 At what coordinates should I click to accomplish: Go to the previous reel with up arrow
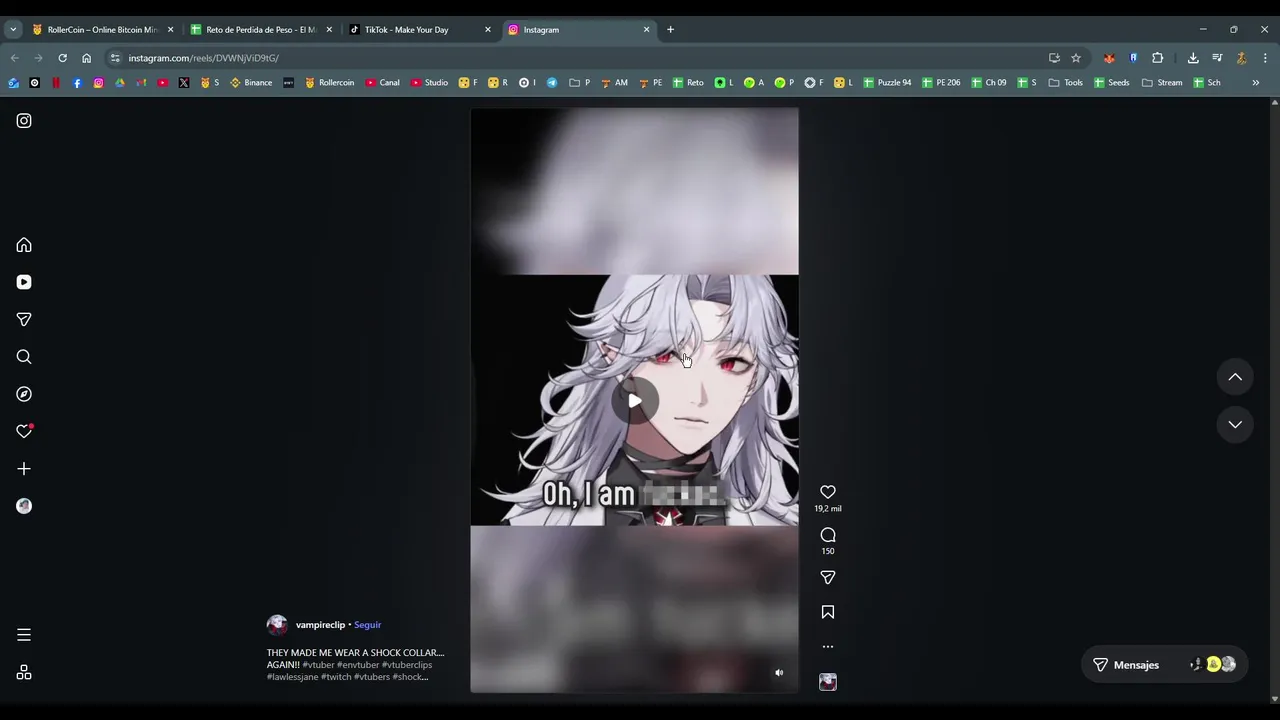tap(1235, 377)
